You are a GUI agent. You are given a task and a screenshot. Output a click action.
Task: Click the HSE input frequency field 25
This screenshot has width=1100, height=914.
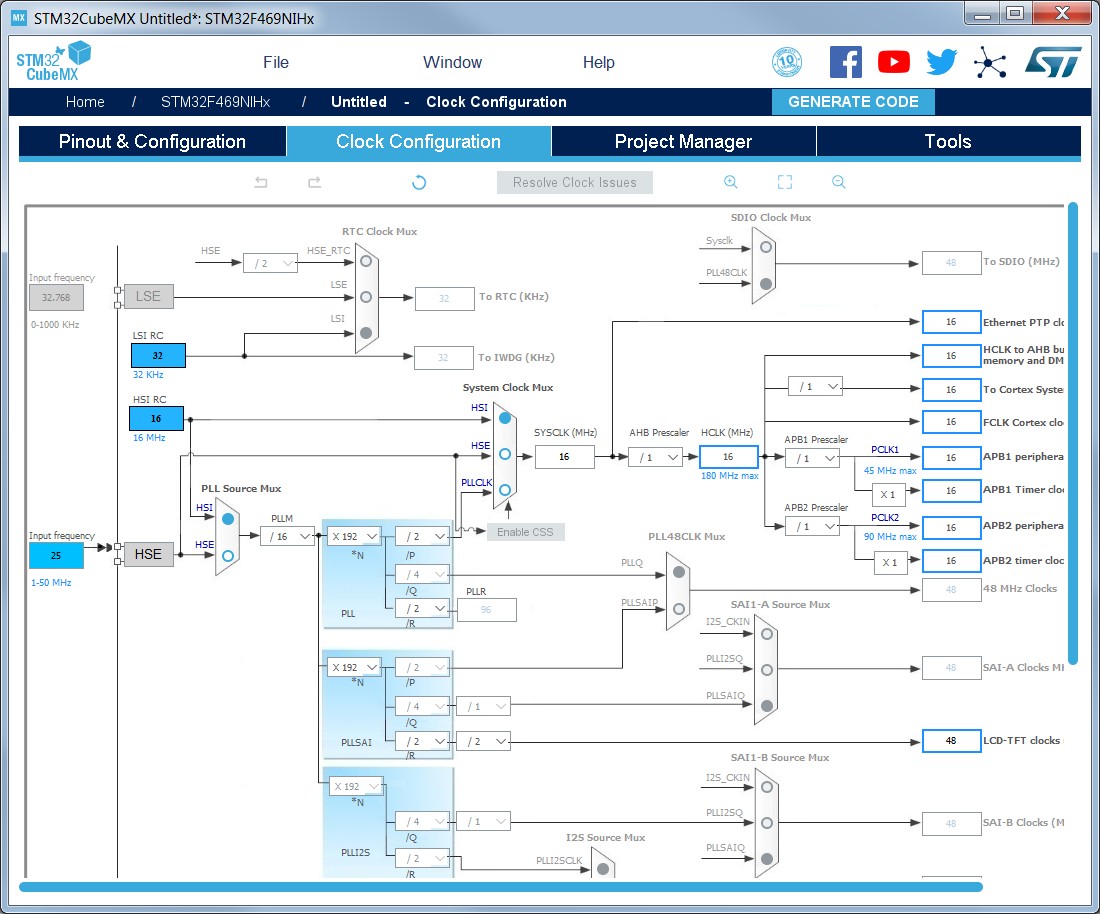(56, 556)
